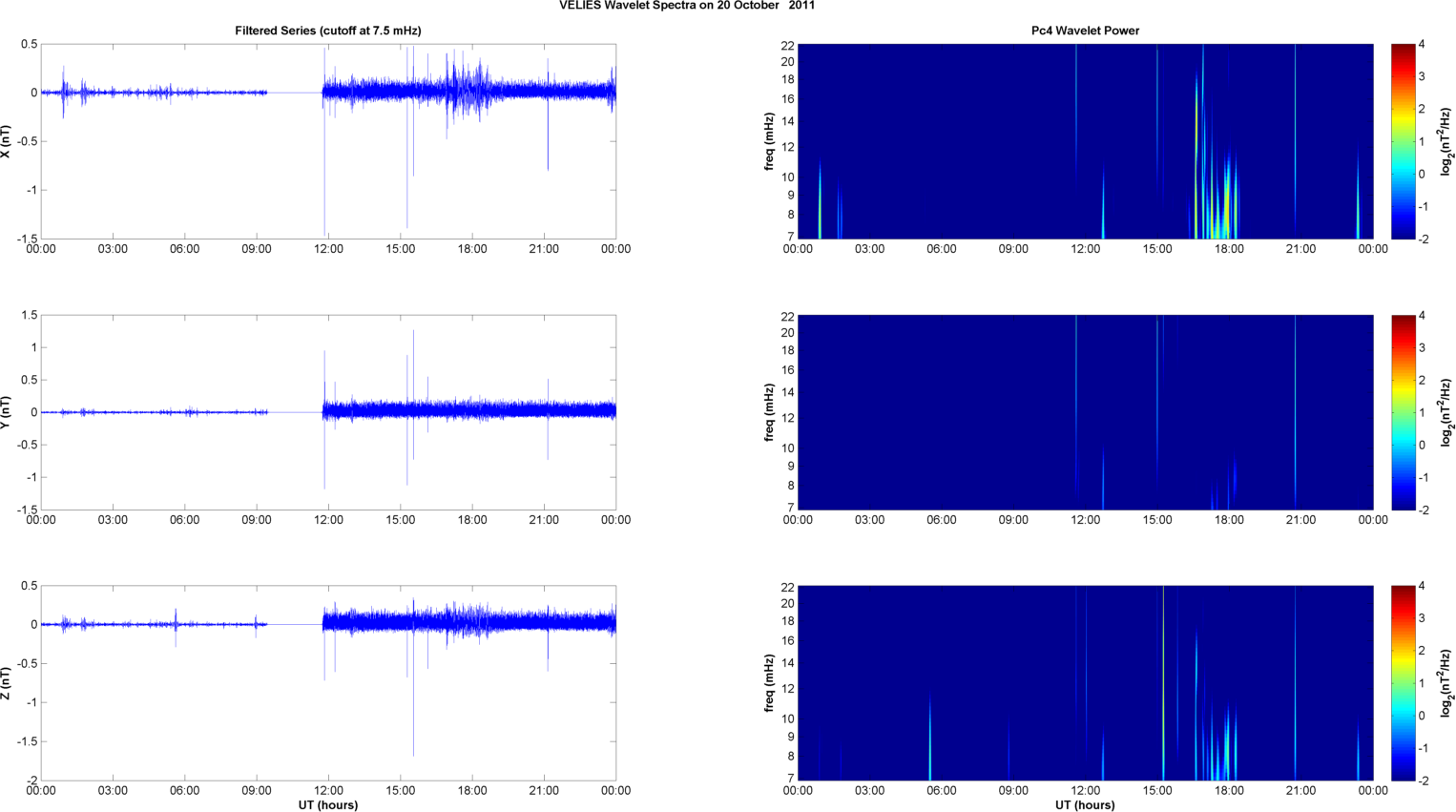Click the data gap in the X series plot
Viewport: 1456px width, 812px height.
tap(295, 93)
